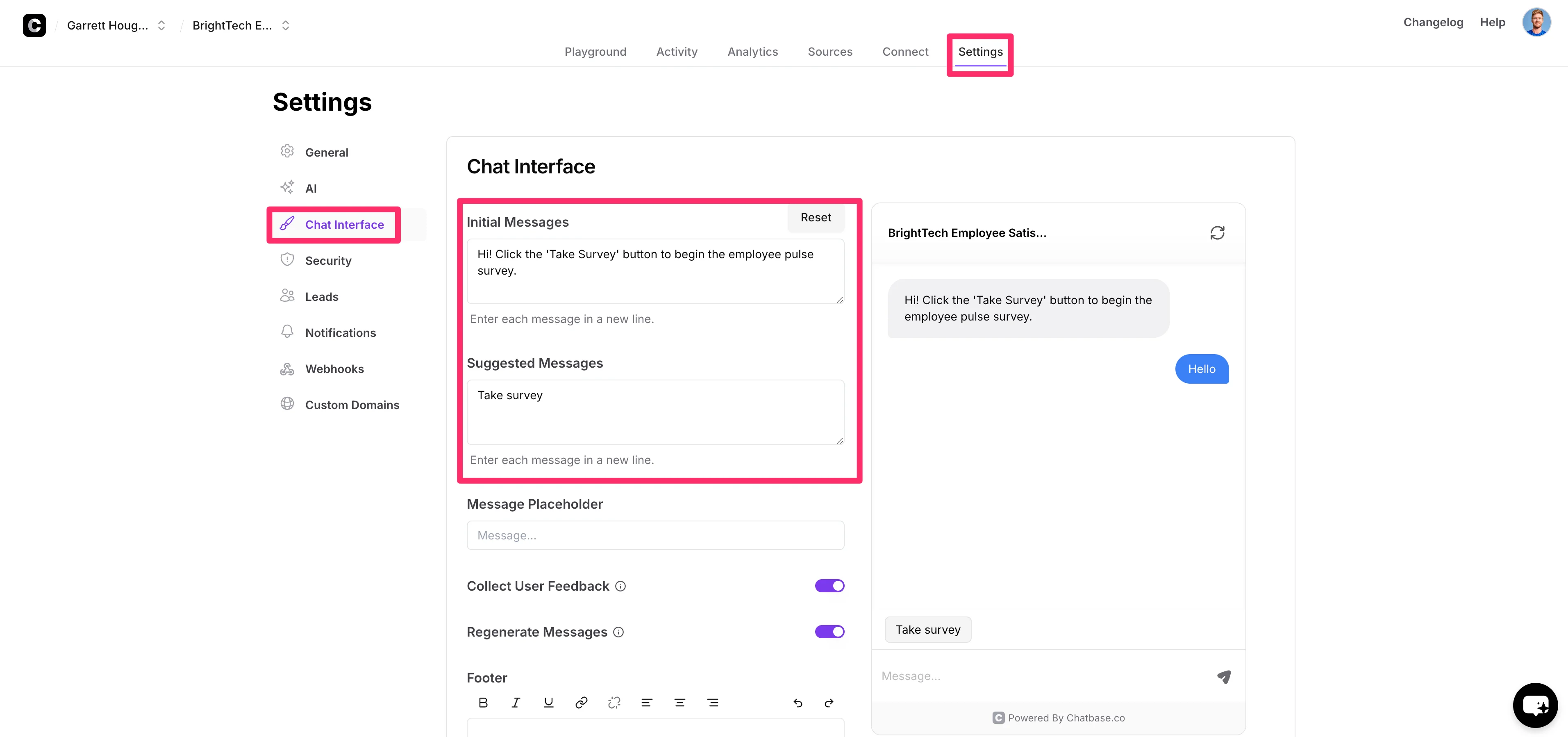Disable the Collect User Feedback toggle
The width and height of the screenshot is (1568, 737).
tap(829, 585)
